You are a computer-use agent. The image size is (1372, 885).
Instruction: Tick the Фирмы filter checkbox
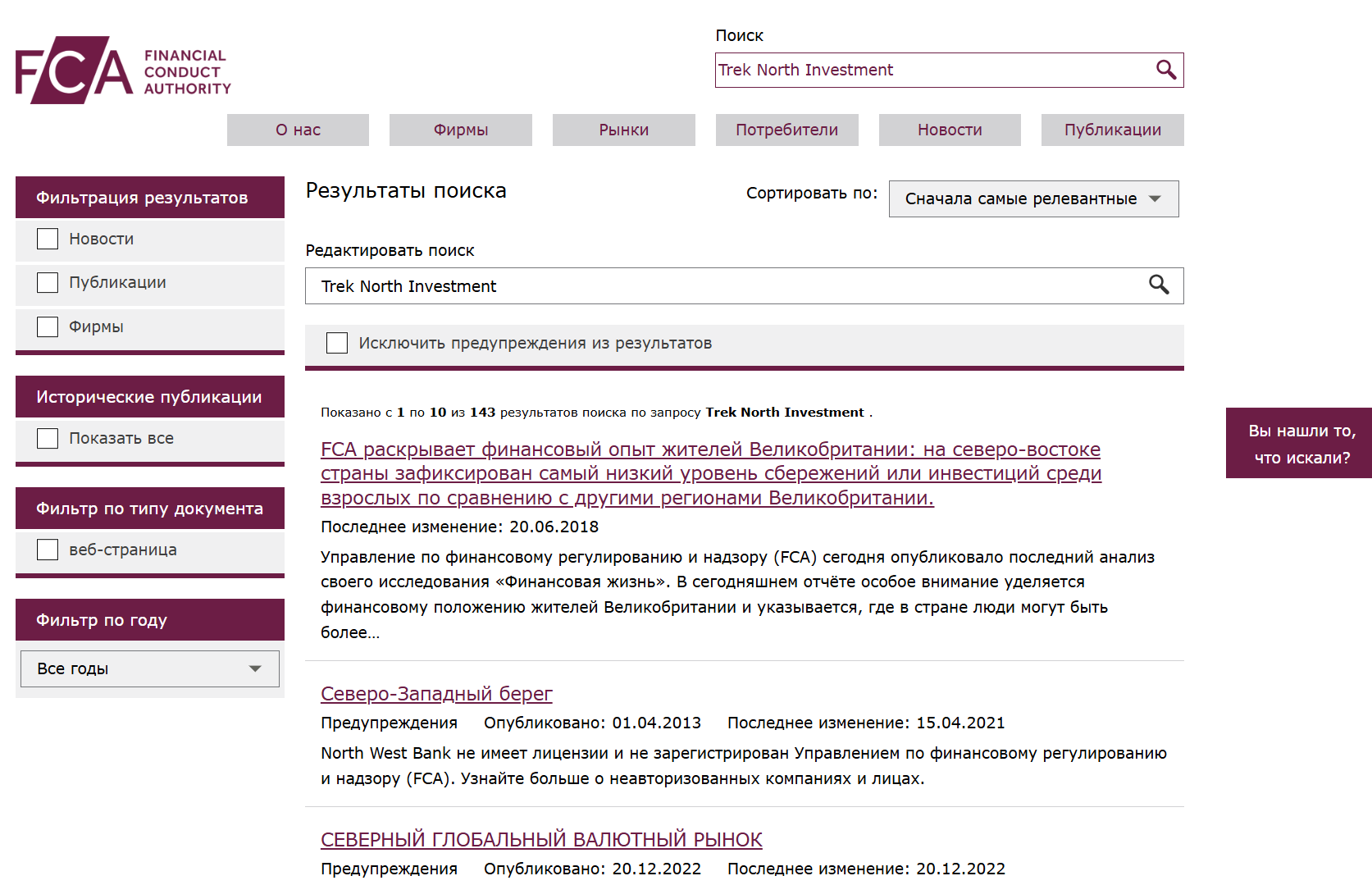pyautogui.click(x=48, y=326)
